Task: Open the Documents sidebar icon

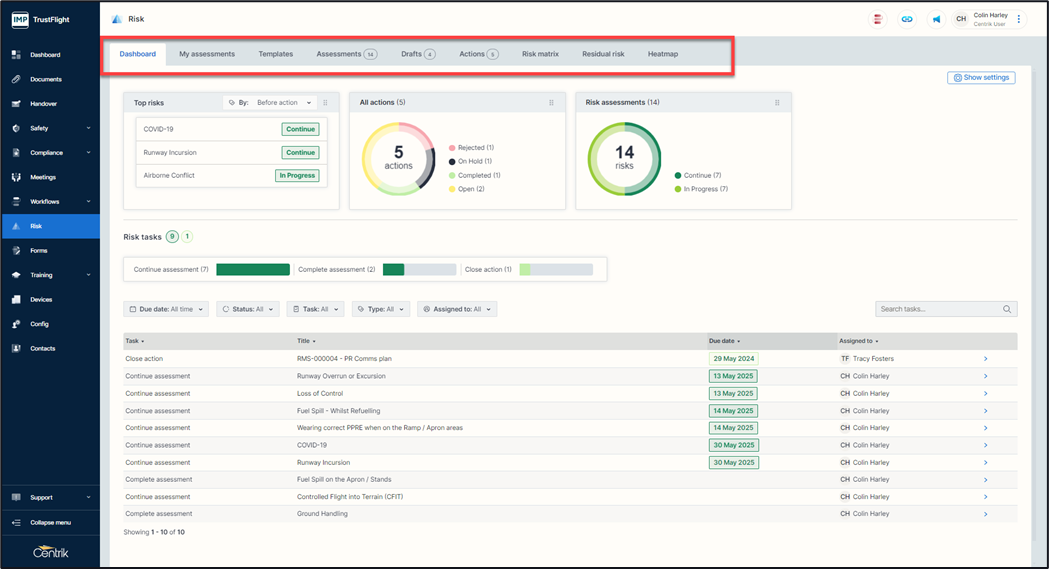Action: [x=16, y=79]
